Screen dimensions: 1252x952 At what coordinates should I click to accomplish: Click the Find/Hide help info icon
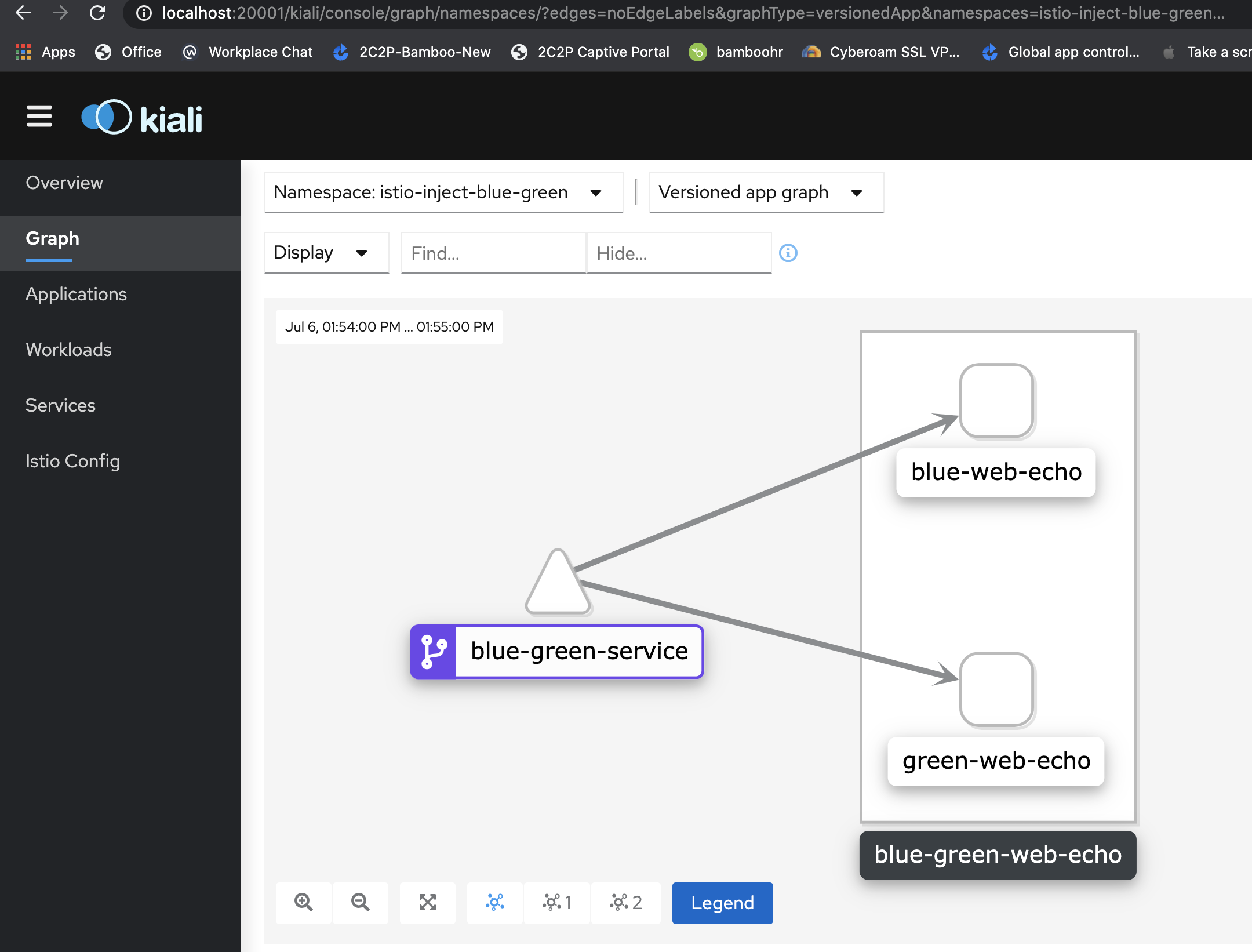(788, 253)
